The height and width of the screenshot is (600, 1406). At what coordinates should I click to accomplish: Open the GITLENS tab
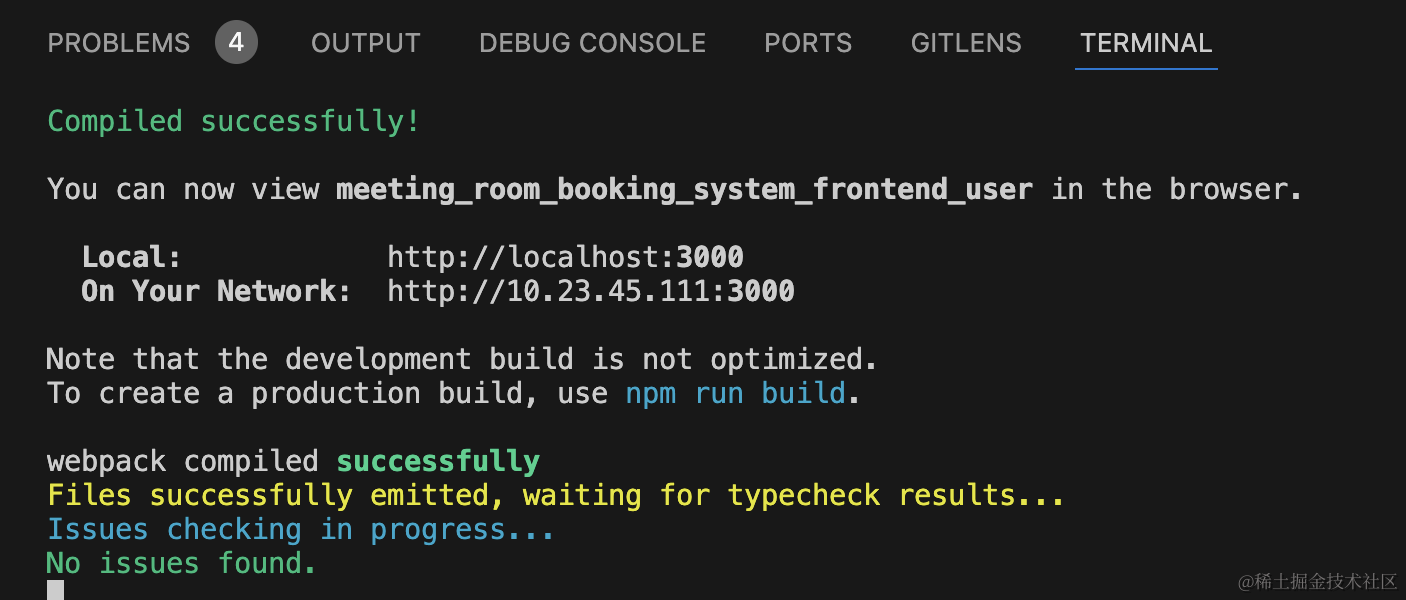pyautogui.click(x=966, y=43)
